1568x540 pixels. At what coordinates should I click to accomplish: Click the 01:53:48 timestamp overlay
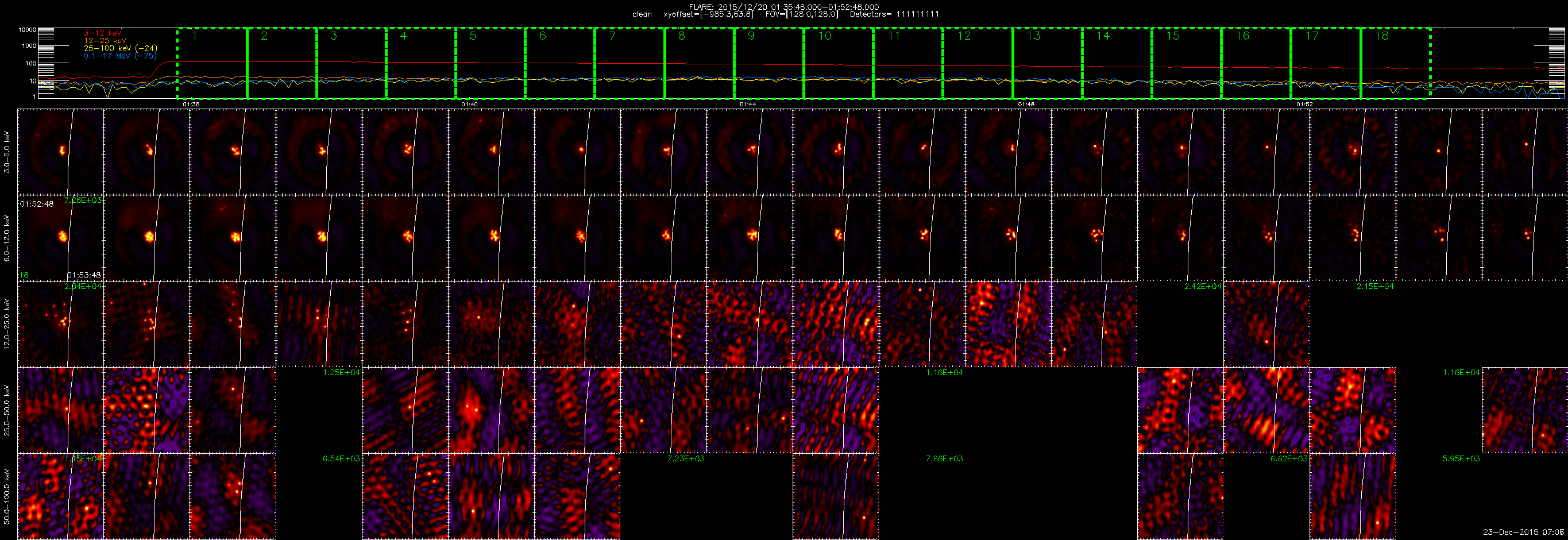(x=84, y=275)
